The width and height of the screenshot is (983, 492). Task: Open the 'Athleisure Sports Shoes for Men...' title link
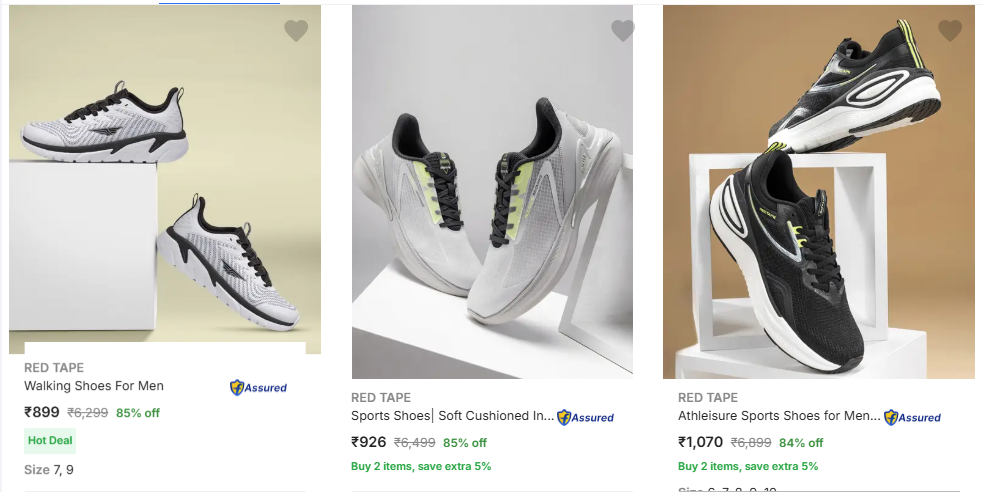[779, 416]
